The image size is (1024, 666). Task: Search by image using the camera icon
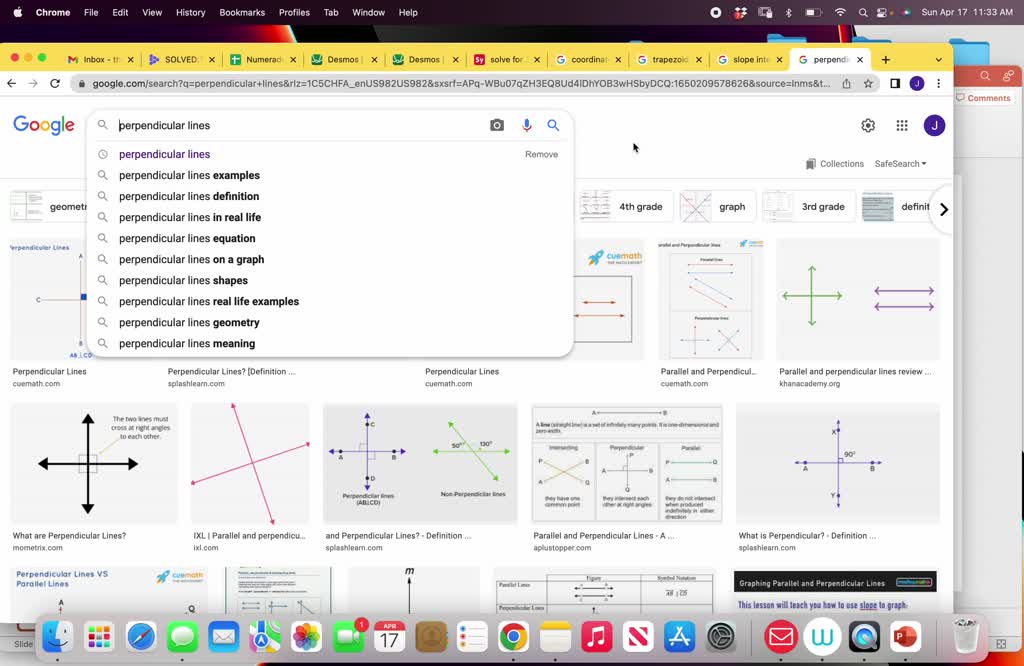coord(497,125)
